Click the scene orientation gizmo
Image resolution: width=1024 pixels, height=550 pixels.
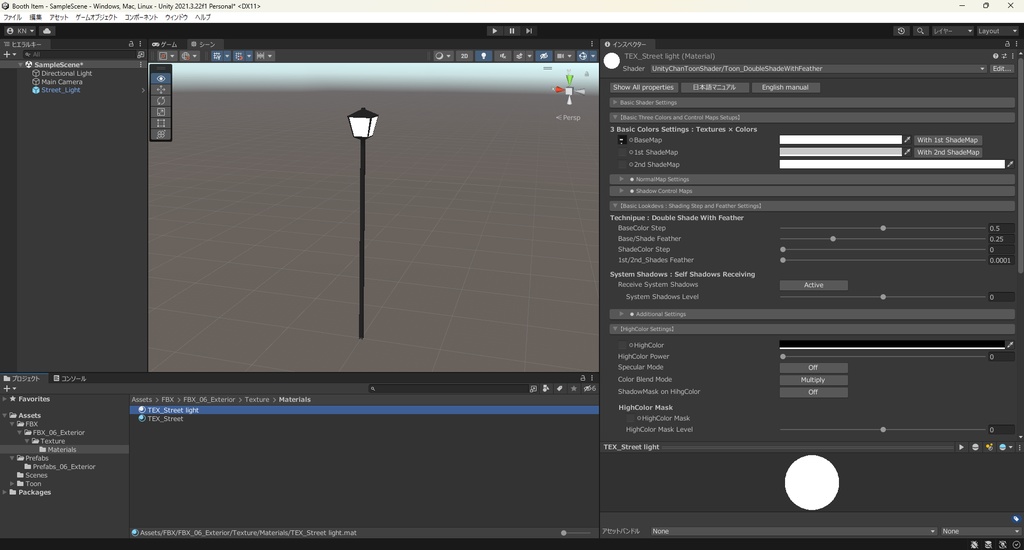569,91
